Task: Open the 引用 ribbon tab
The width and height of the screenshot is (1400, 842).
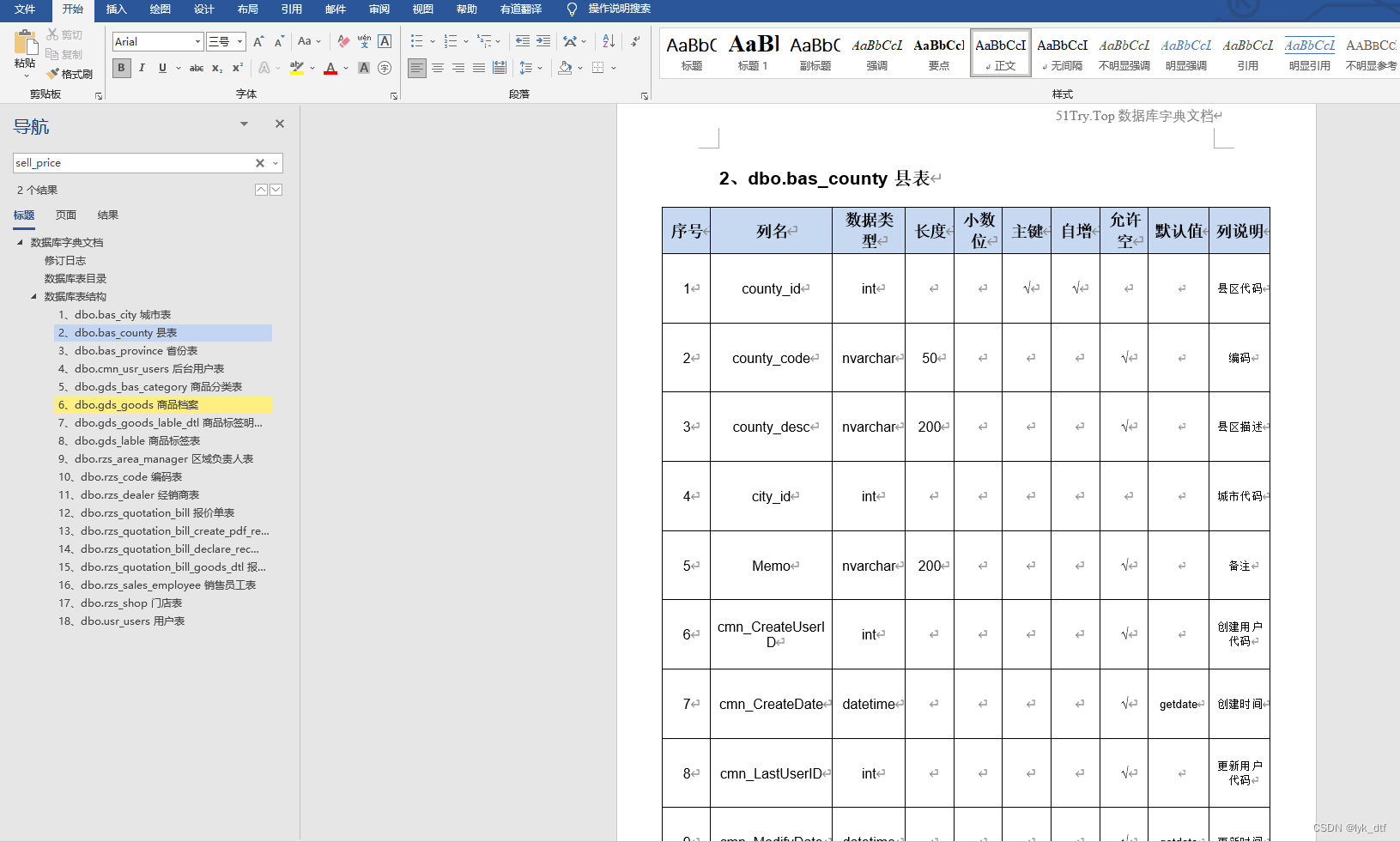Action: 292,9
